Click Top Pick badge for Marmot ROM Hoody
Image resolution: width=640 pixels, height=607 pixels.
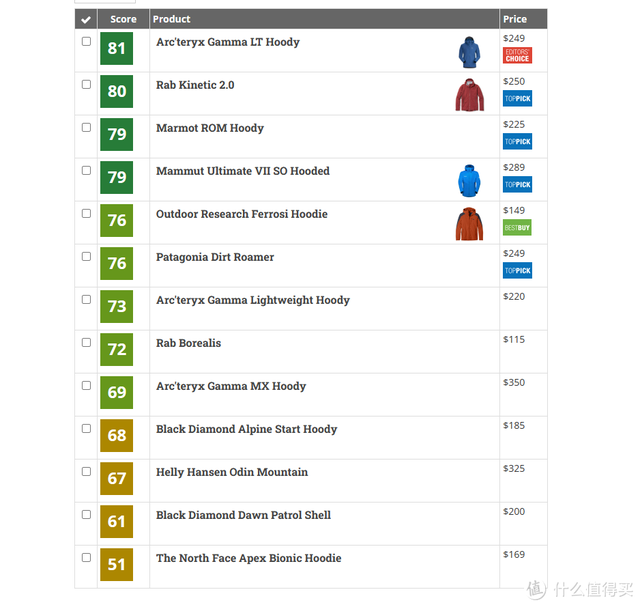tap(517, 141)
